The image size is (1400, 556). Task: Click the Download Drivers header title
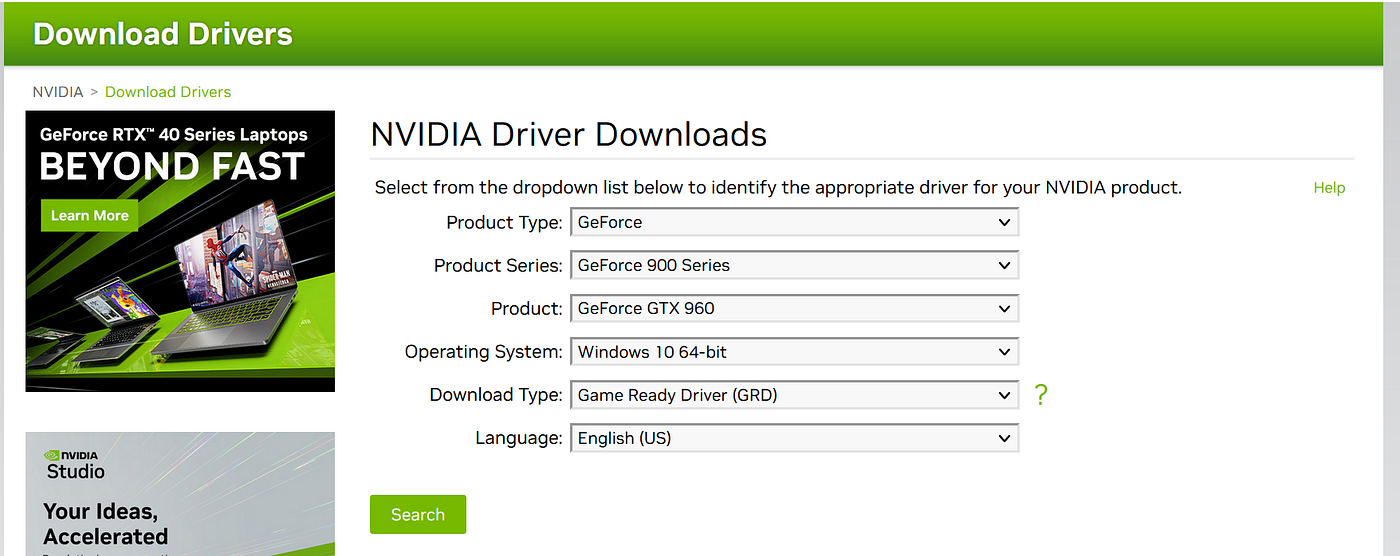[163, 34]
